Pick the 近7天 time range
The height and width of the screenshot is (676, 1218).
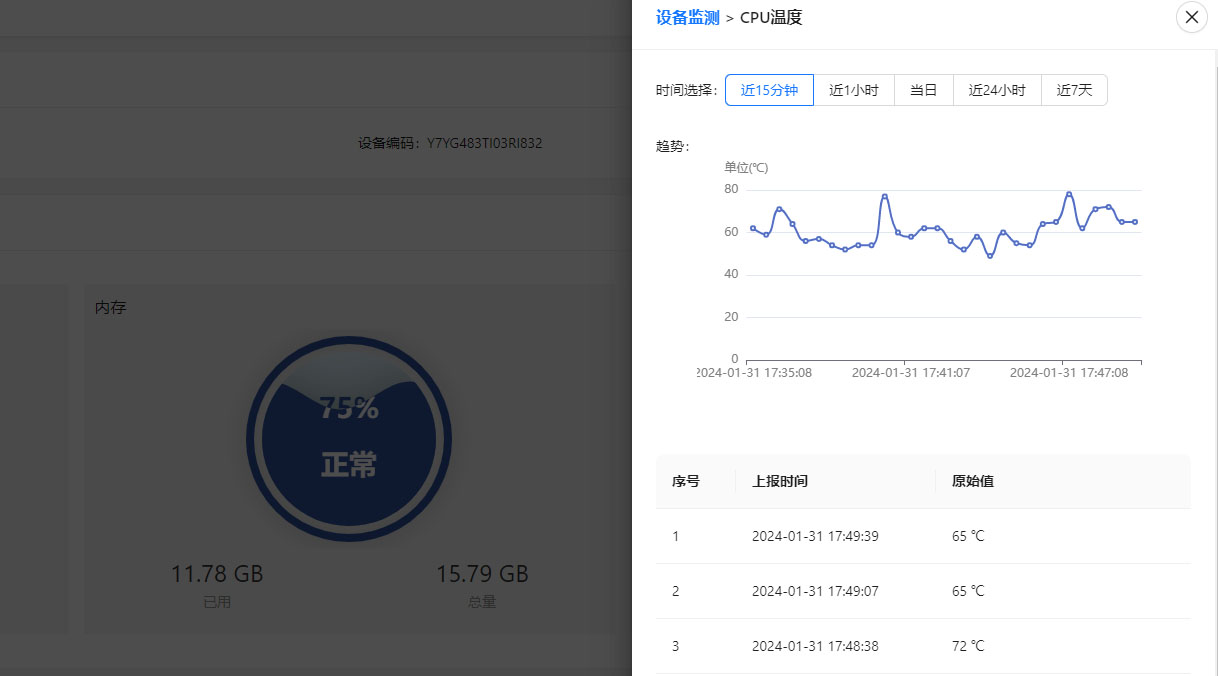(x=1074, y=90)
